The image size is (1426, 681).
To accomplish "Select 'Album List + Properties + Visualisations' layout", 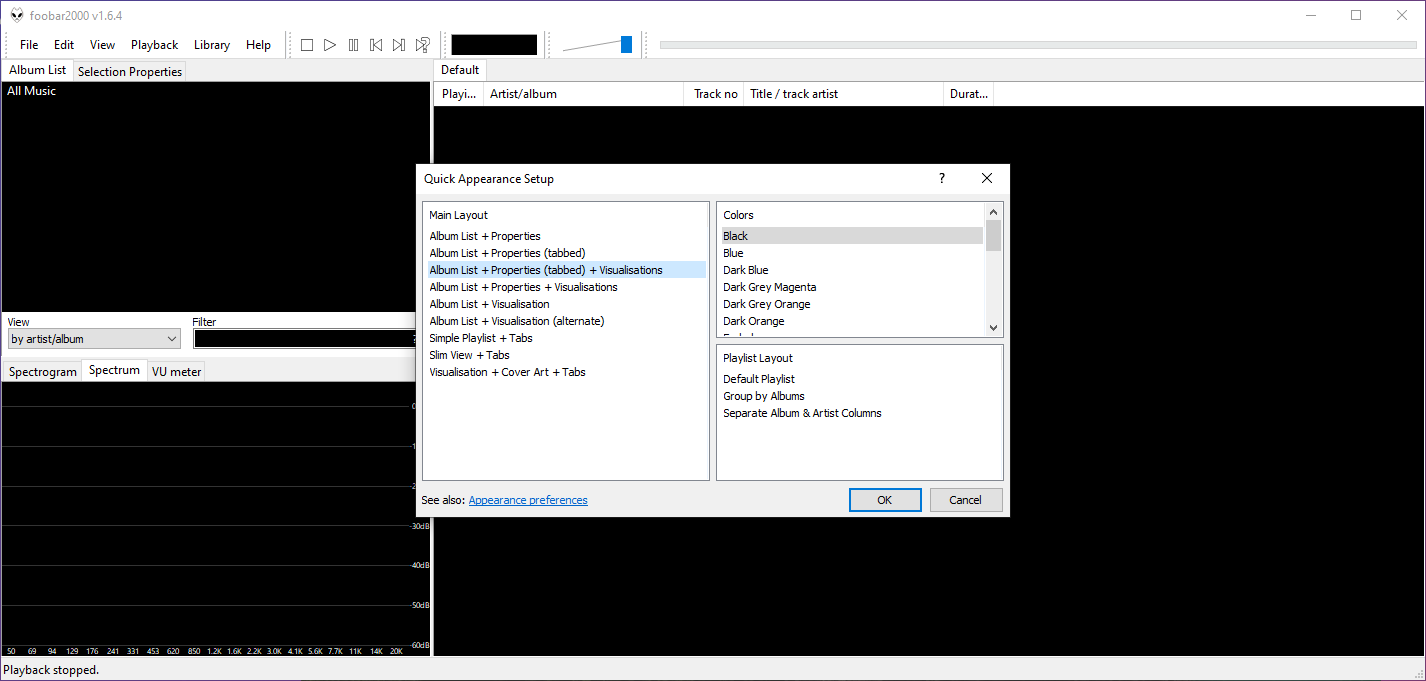I will click(523, 287).
